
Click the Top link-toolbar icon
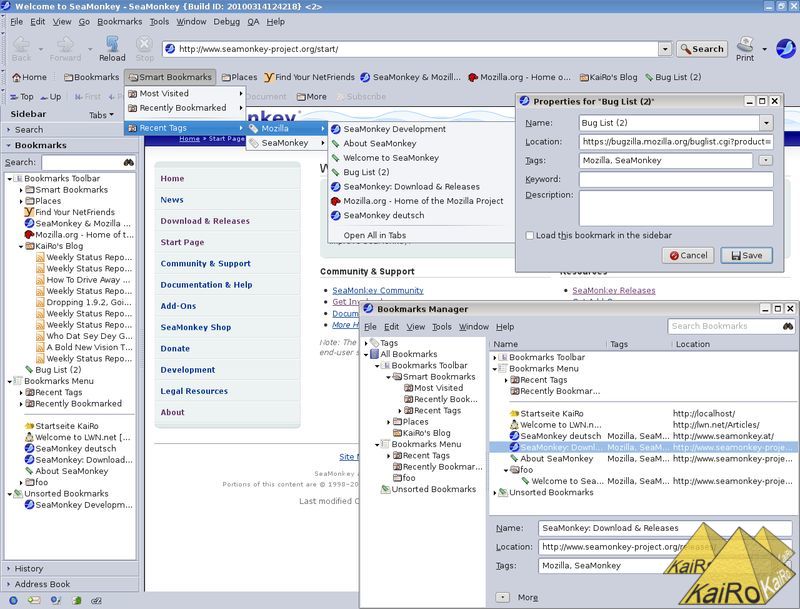click(13, 97)
